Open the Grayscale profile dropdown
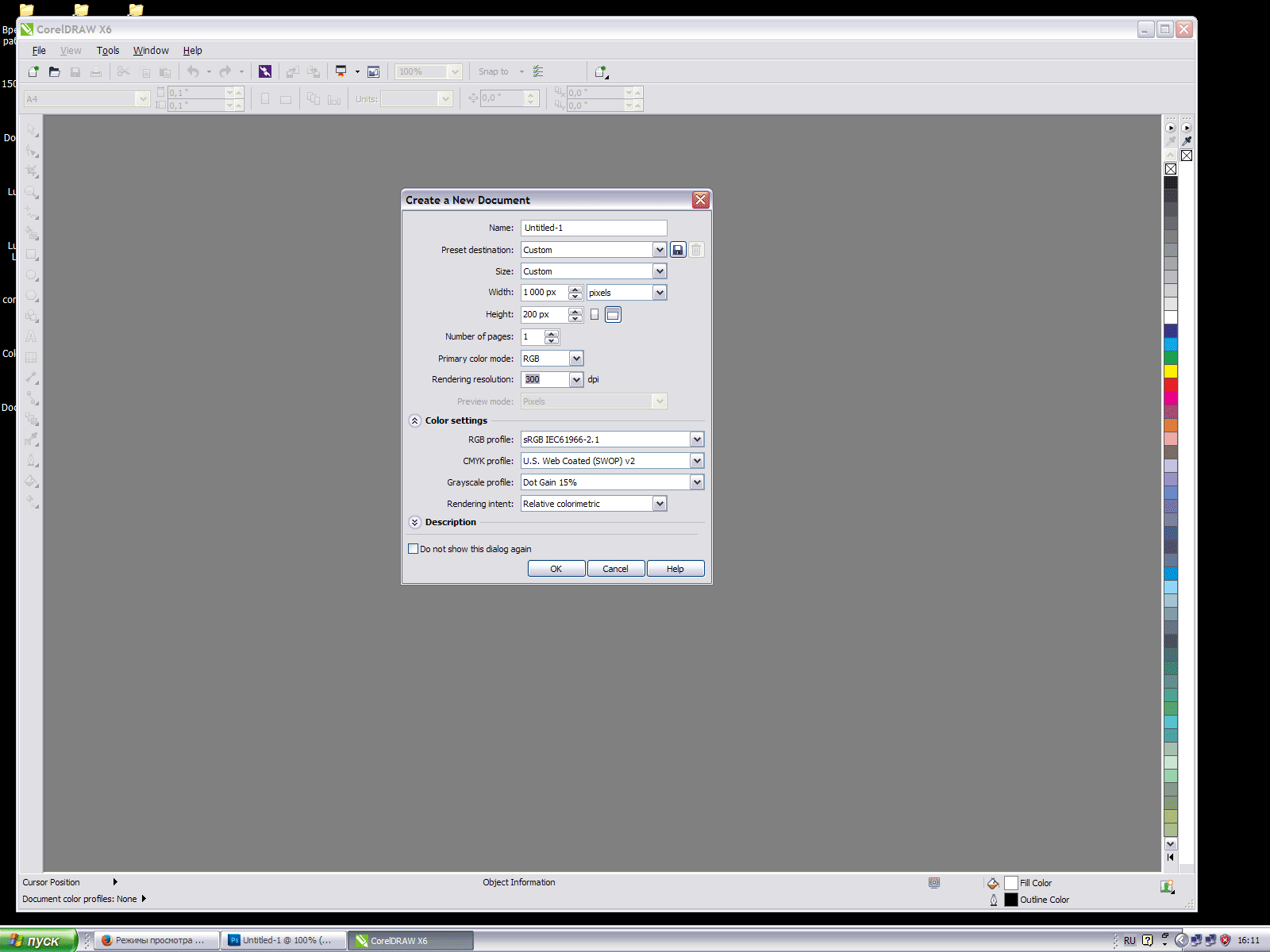The image size is (1270, 952). [697, 482]
